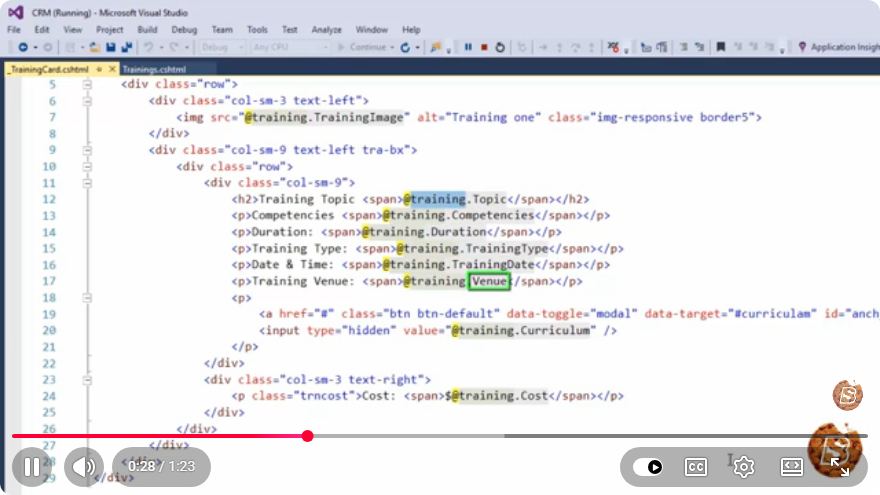
Task: Click the Restart debugging icon
Action: pos(499,48)
